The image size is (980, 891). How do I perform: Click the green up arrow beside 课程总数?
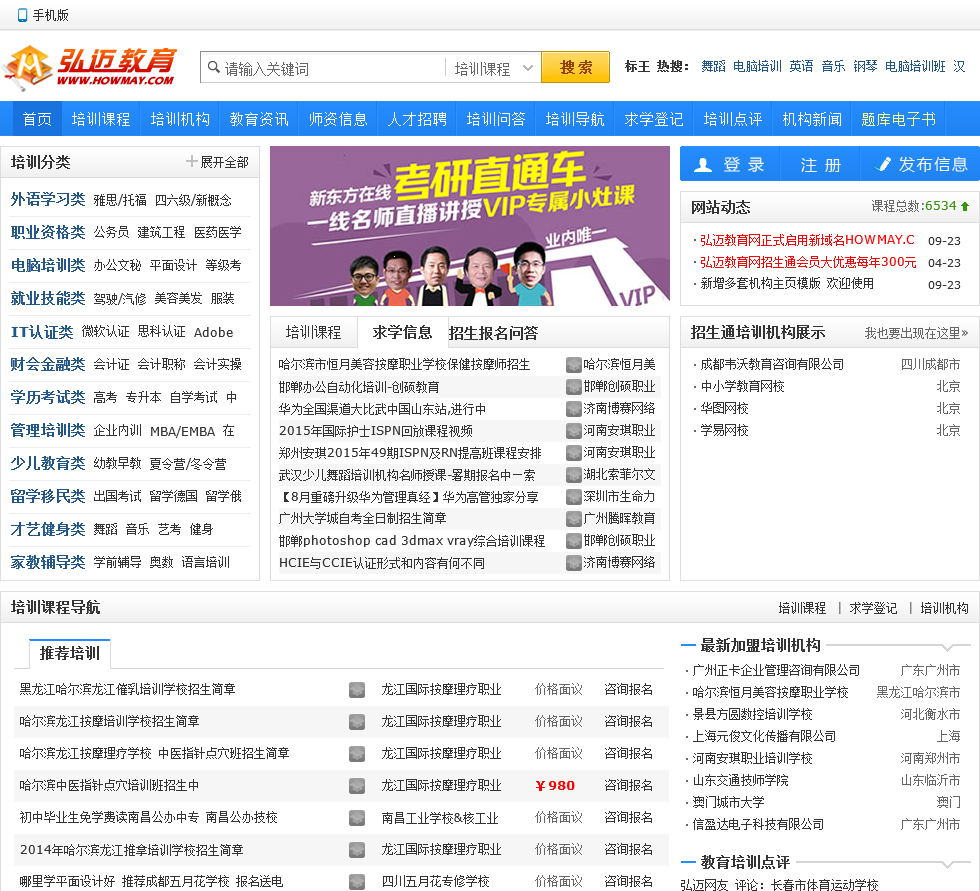click(965, 206)
